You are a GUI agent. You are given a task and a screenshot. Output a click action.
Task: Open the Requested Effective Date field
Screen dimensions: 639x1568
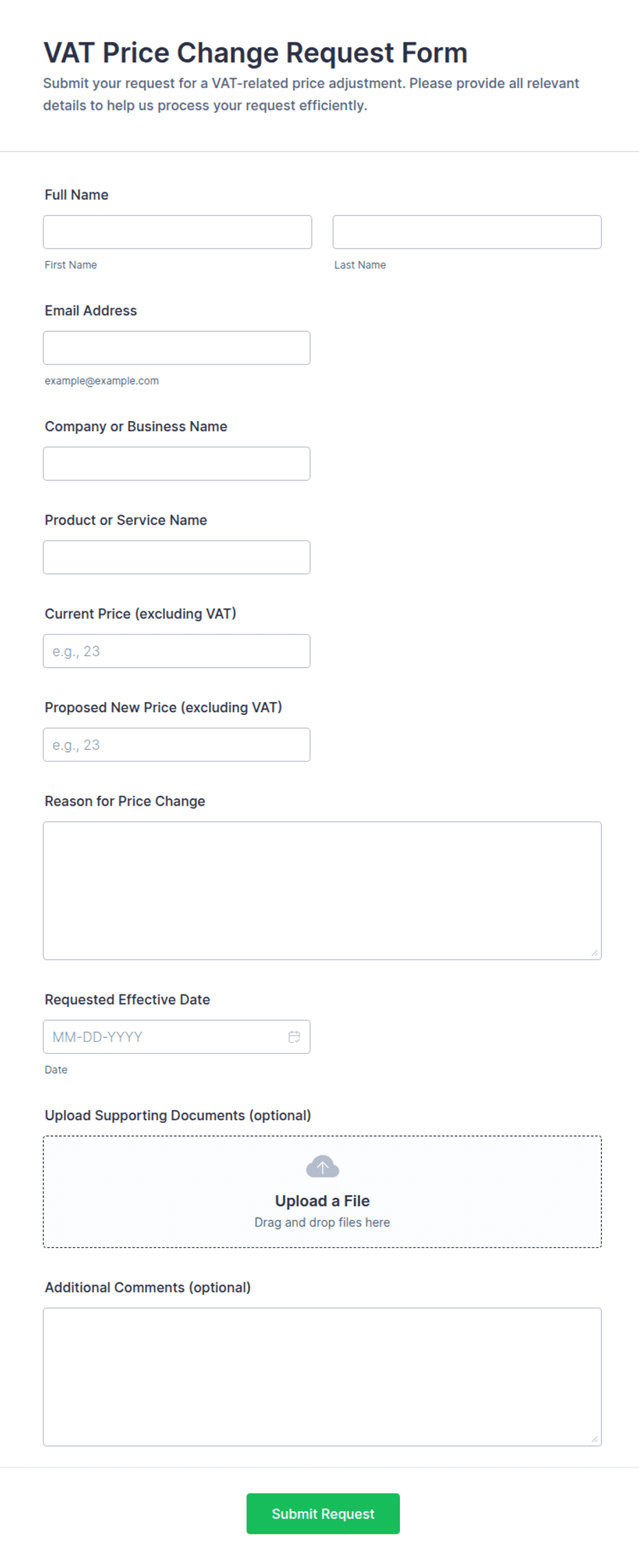point(177,1036)
